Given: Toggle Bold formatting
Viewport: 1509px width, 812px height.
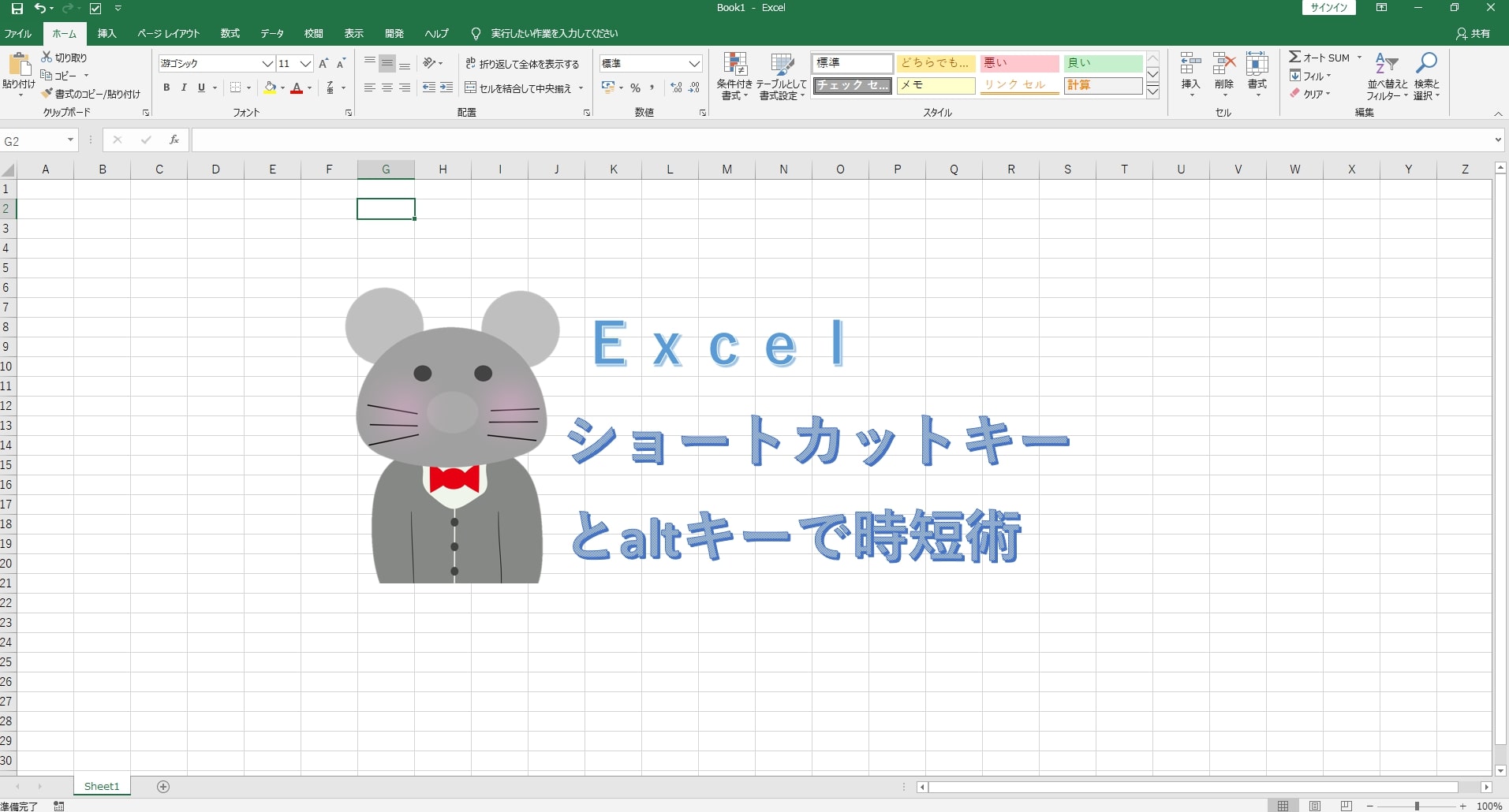Looking at the screenshot, I should tap(166, 88).
